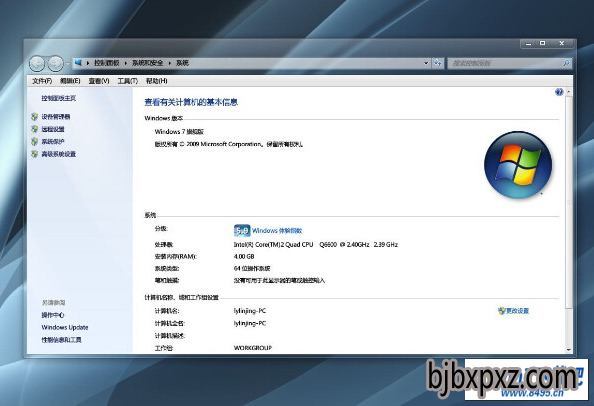Viewport: 594px width, 406px height.
Task: Open 高级系统设置 from the sidebar
Action: coord(59,154)
